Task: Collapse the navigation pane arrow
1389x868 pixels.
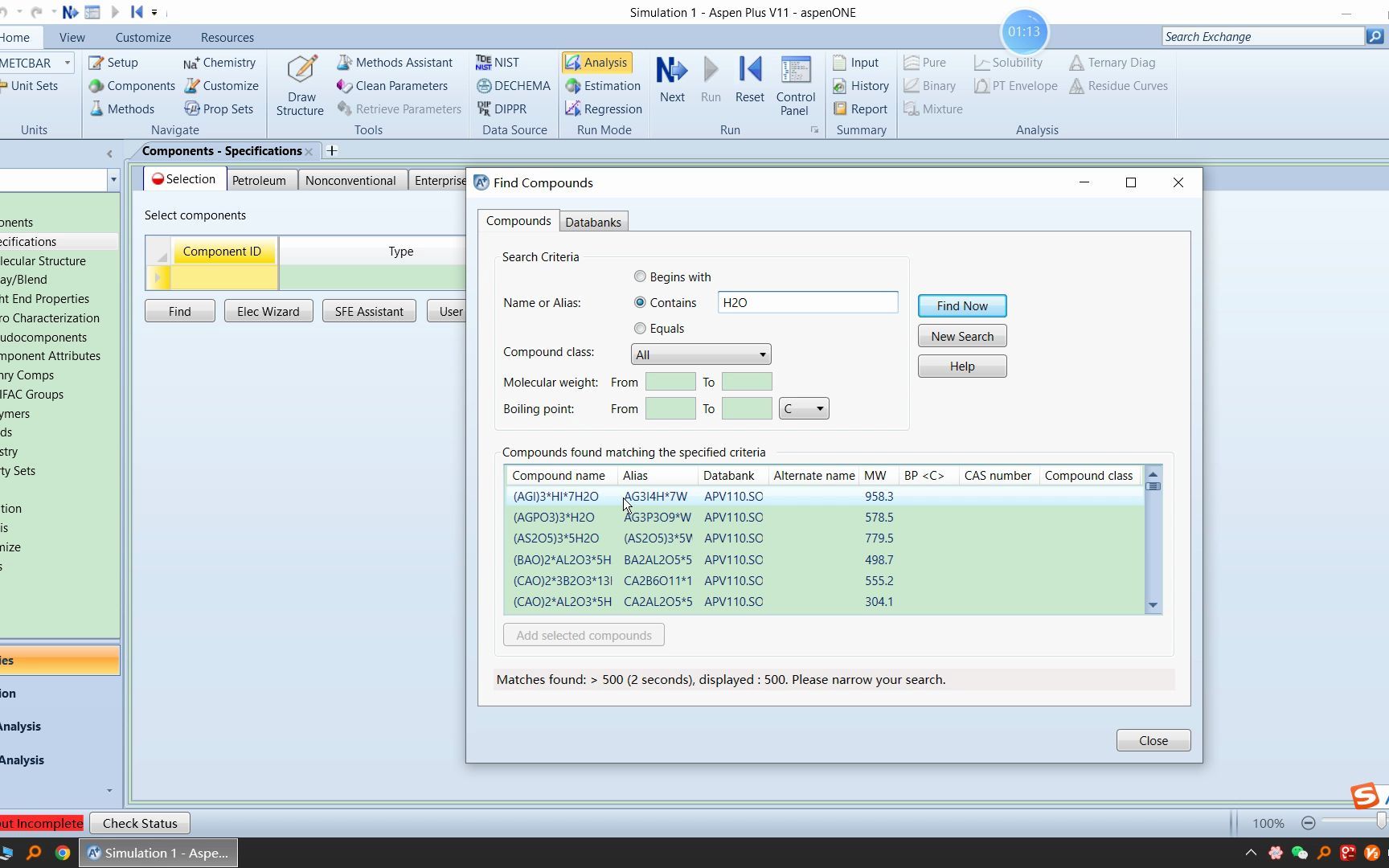Action: coord(109,154)
